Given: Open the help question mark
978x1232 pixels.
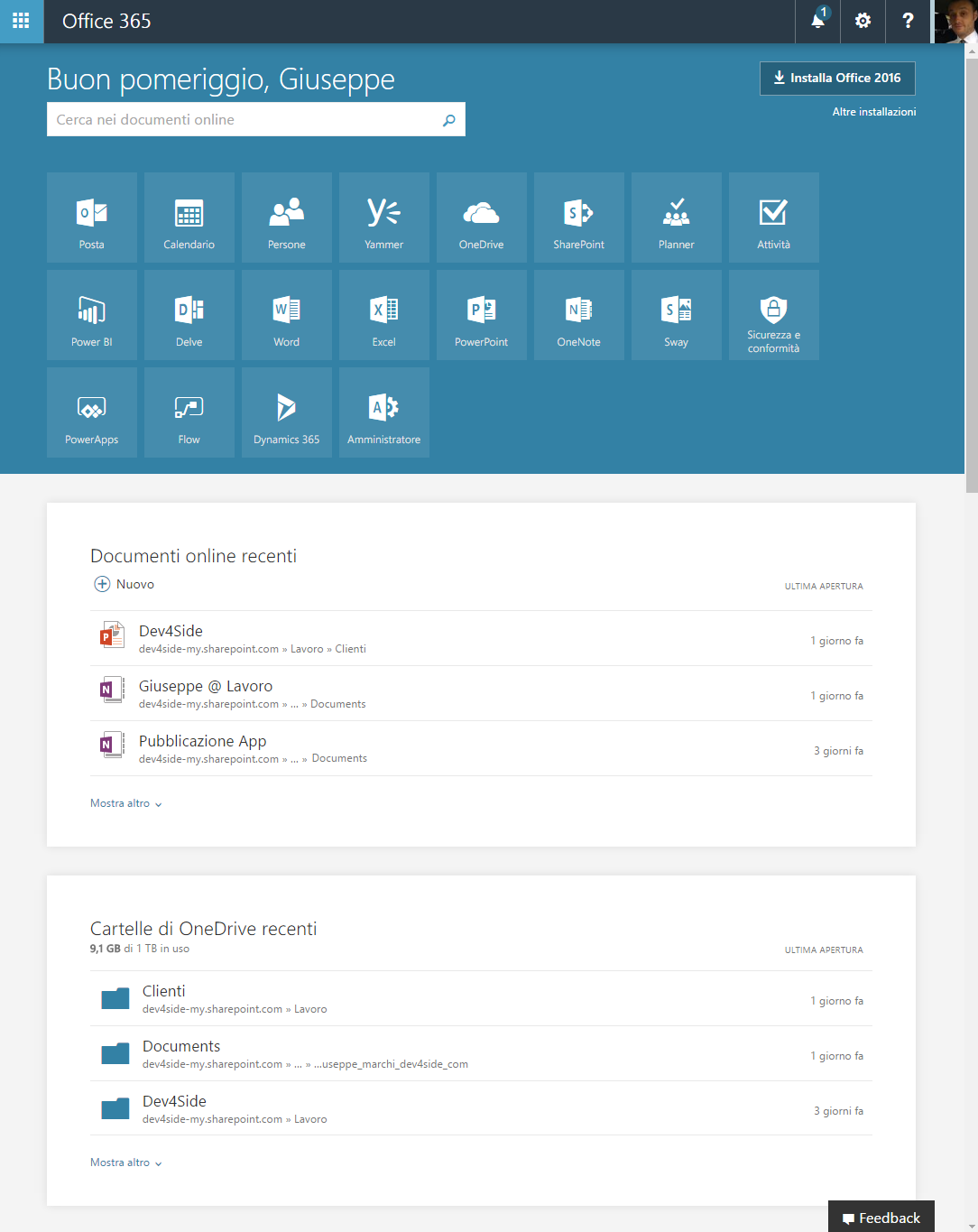Looking at the screenshot, I should click(x=908, y=21).
